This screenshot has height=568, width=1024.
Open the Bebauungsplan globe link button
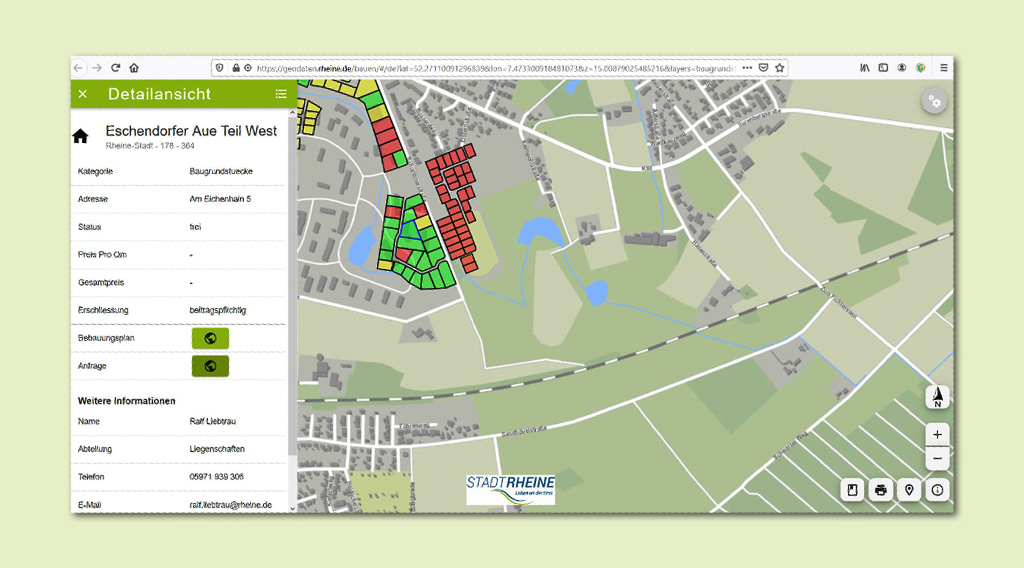(210, 338)
